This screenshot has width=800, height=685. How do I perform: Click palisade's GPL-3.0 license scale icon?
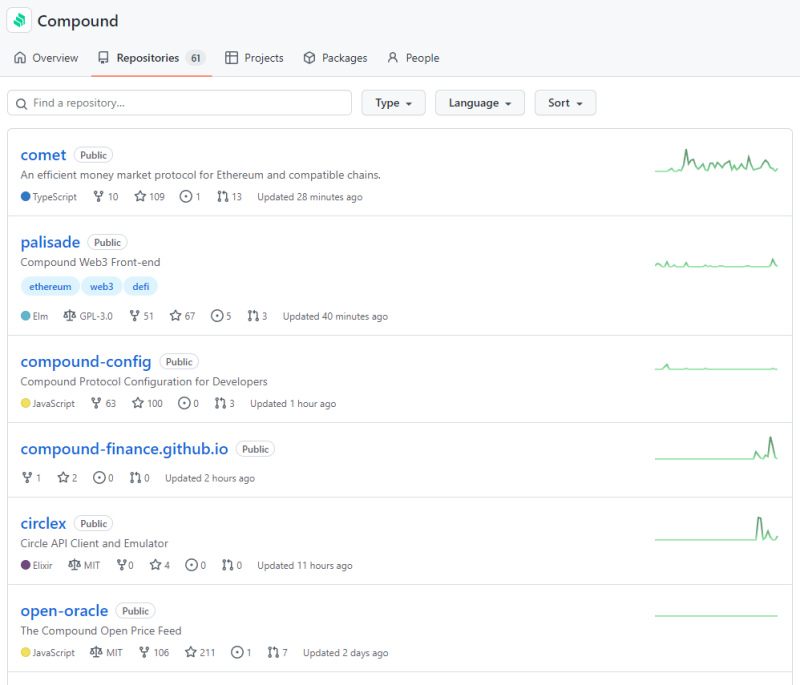(x=69, y=316)
